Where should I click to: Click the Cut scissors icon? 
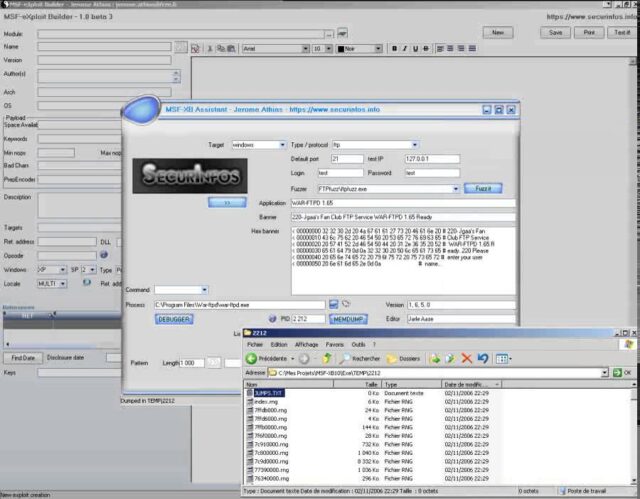(x=210, y=49)
